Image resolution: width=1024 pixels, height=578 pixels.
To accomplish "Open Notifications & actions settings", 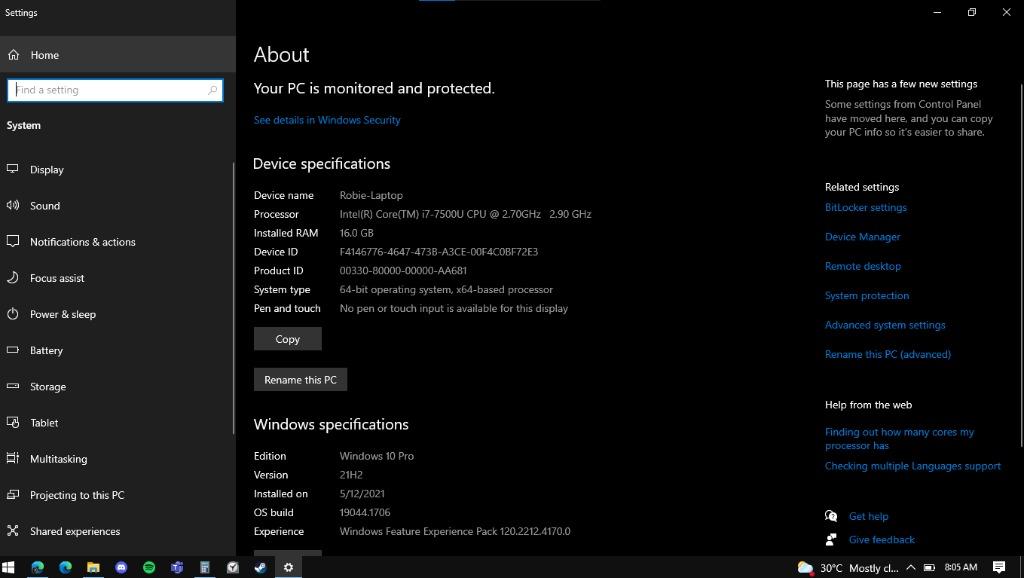I will (x=82, y=242).
